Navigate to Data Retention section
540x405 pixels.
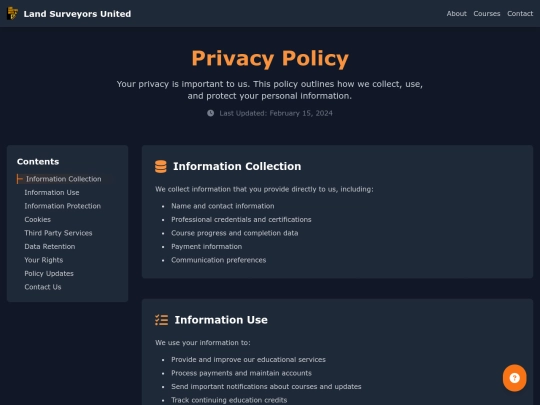(50, 247)
